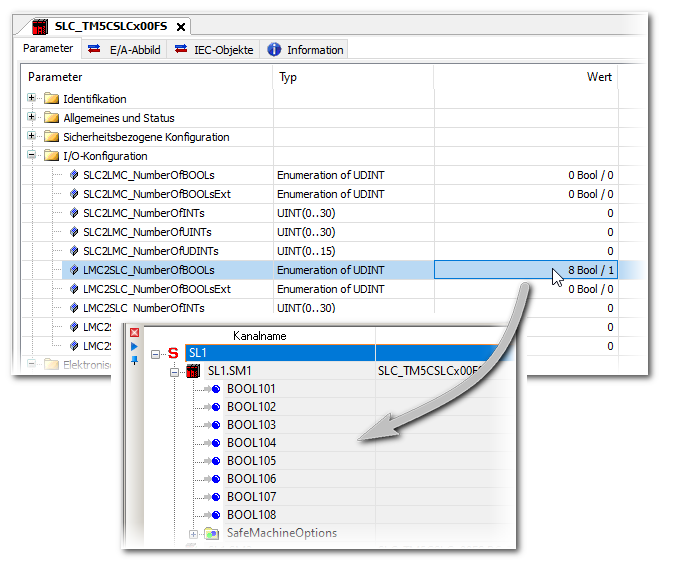This screenshot has height=570, width=679.
Task: Click the SL1.SM1 module icon
Action: pyautogui.click(x=194, y=371)
